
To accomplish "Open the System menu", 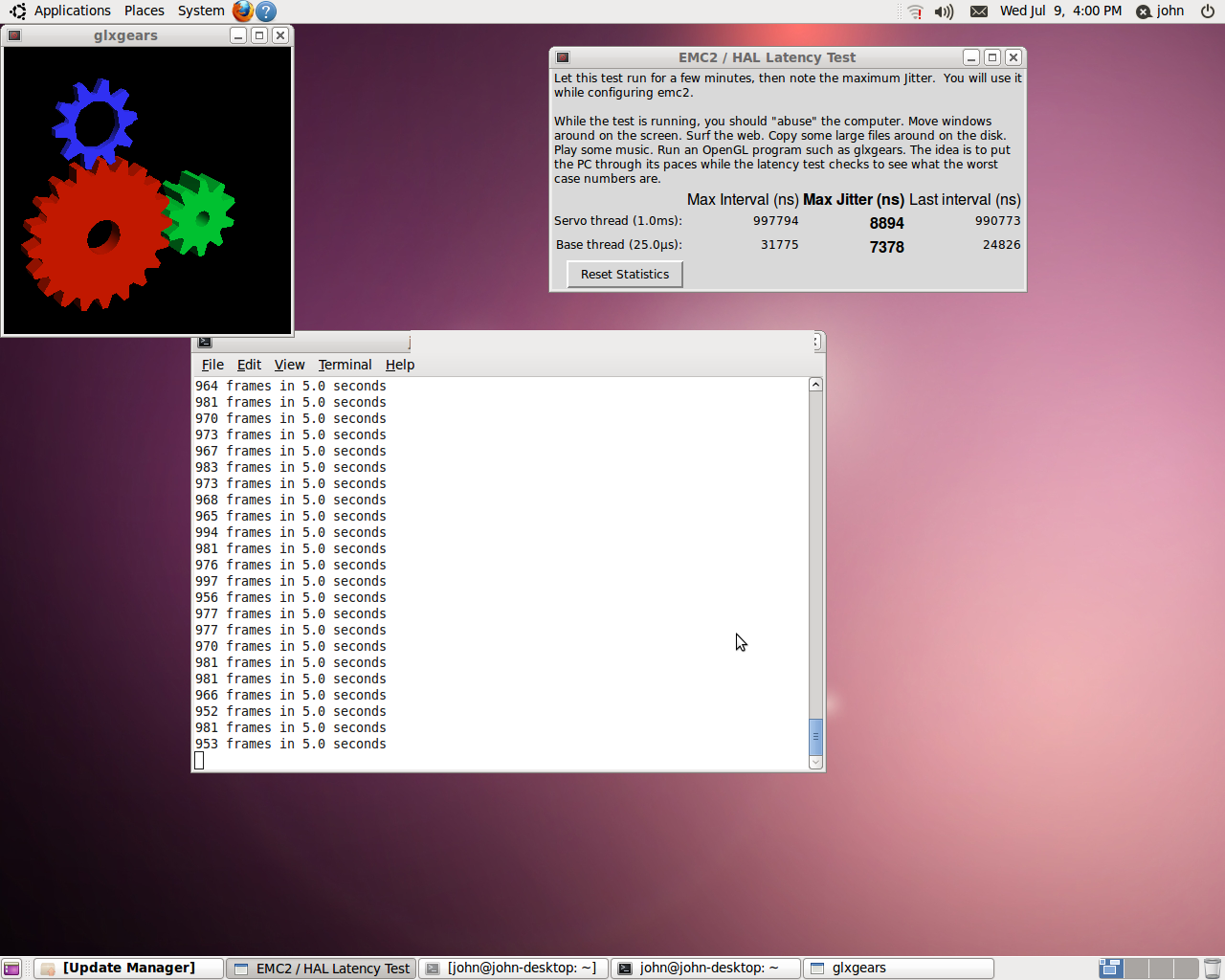I will pos(201,11).
